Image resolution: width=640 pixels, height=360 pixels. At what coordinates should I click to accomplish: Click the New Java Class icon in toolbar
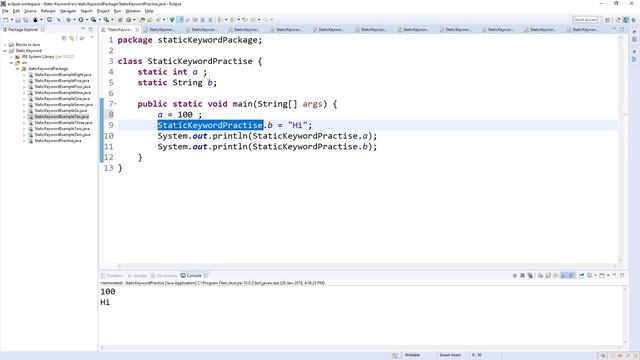tap(129, 20)
